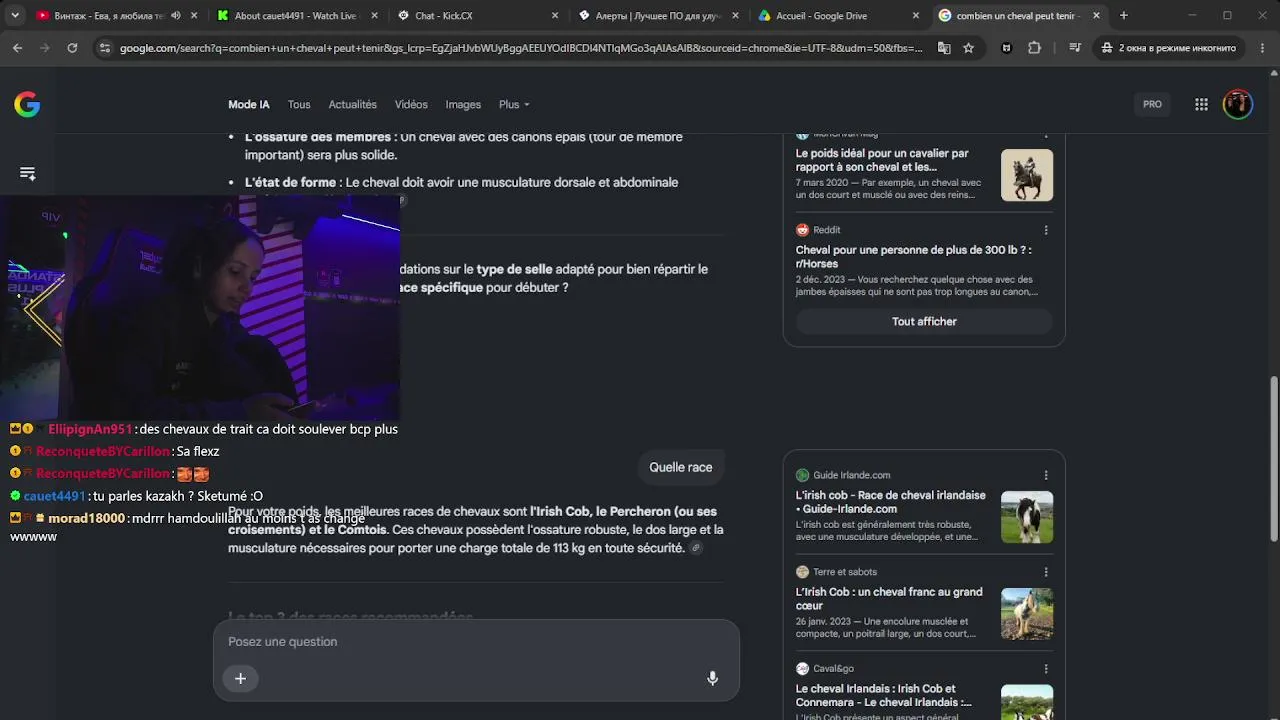Reload the current page

coord(72,48)
